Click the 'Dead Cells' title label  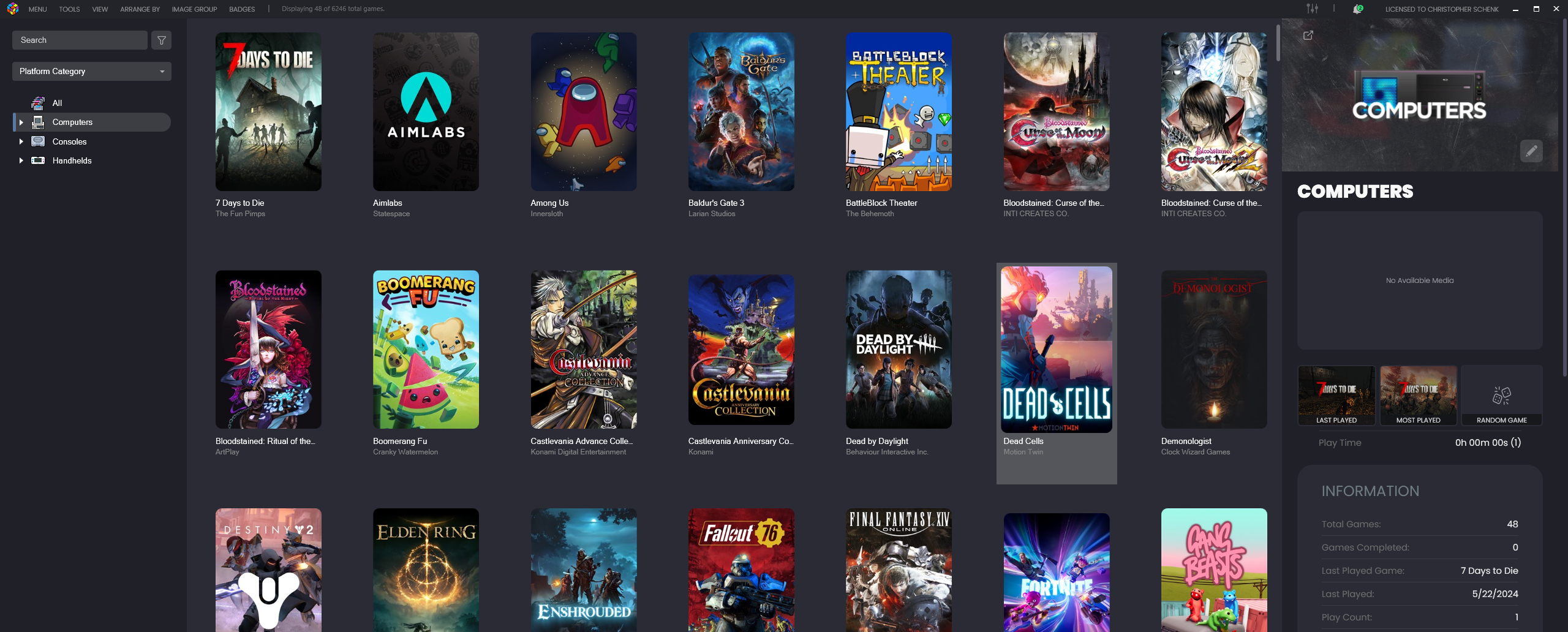(x=1023, y=441)
